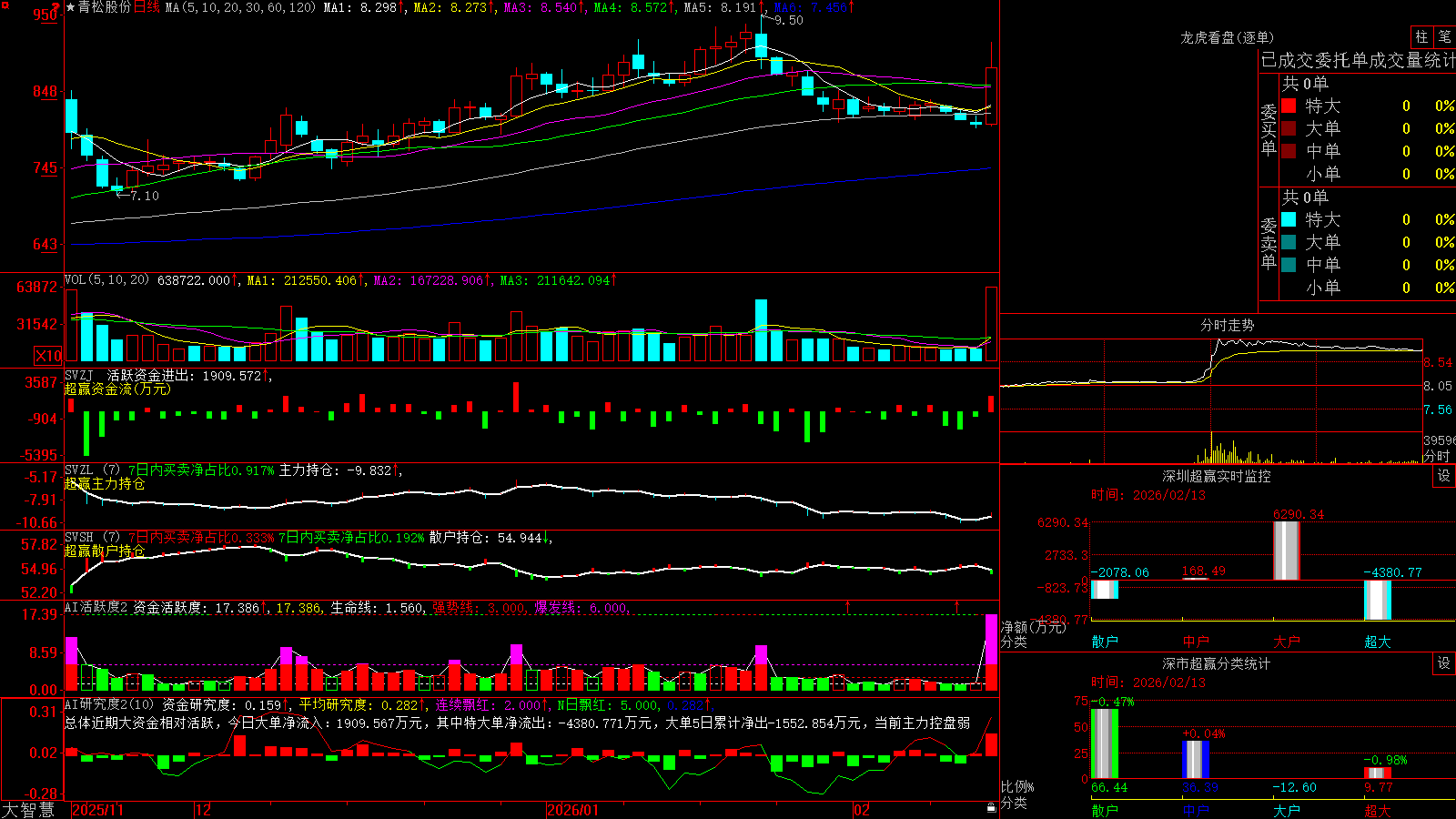Click the 深圳超赢实时监控 panel title
The width and height of the screenshot is (1456, 819).
[1216, 476]
